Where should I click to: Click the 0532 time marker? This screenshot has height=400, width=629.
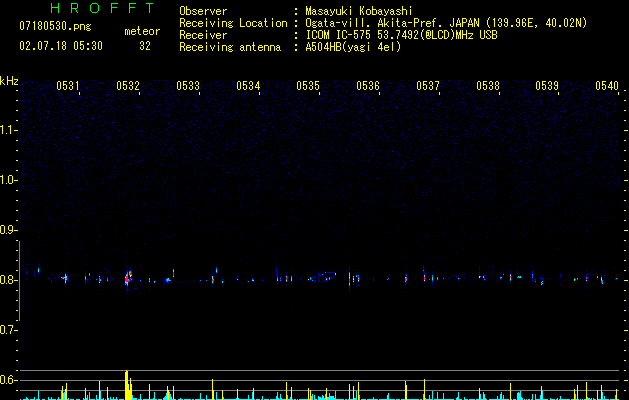(128, 86)
